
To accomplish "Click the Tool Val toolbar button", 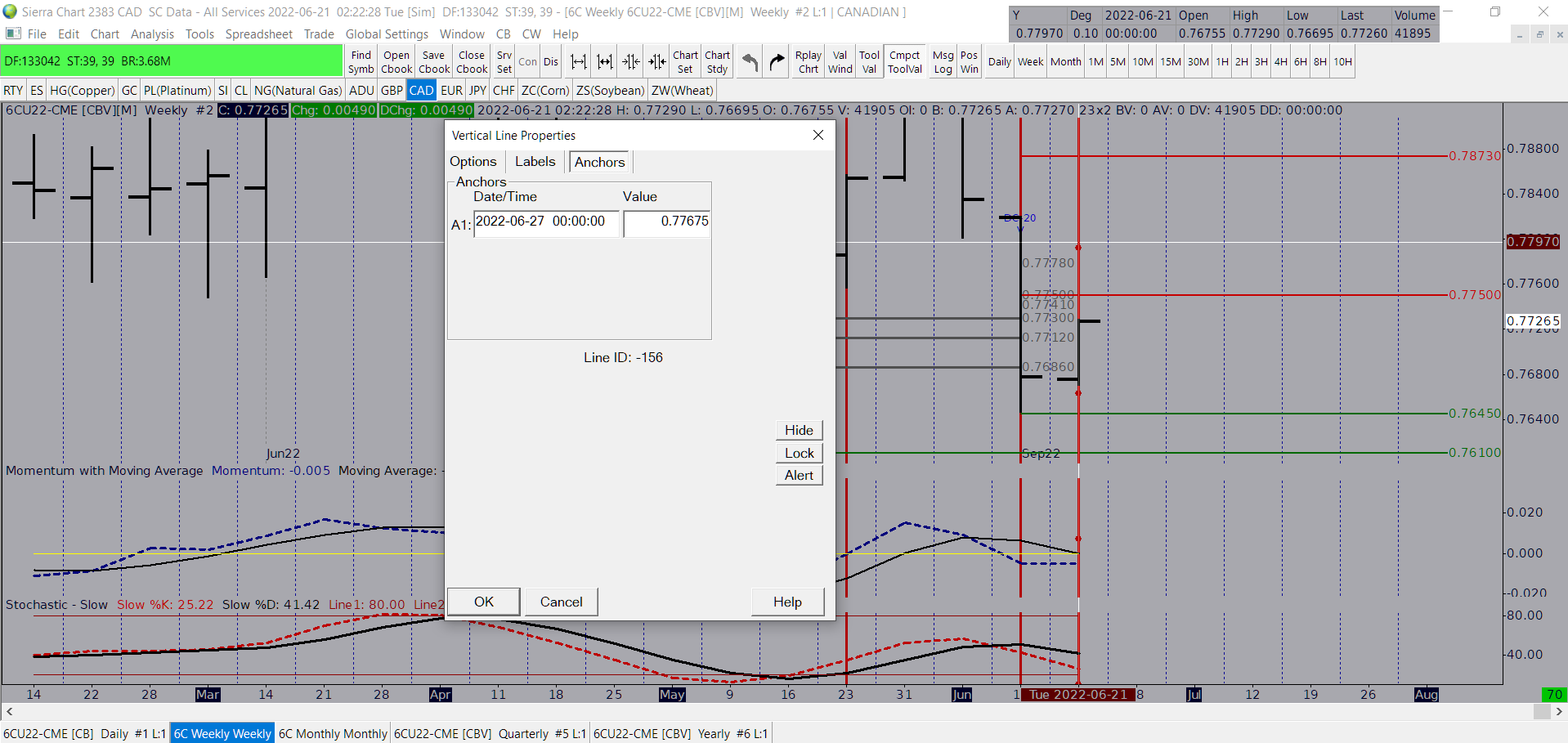I will click(869, 62).
